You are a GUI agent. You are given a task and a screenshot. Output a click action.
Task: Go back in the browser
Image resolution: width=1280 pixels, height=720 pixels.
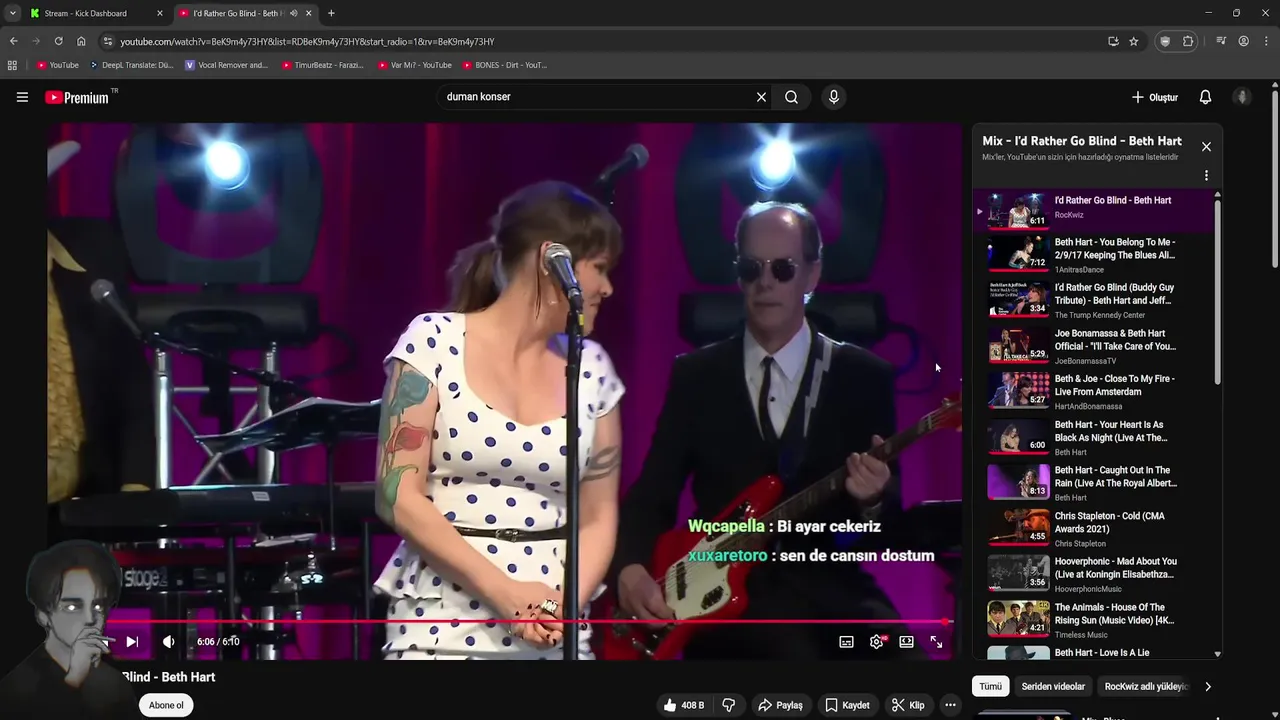13,41
